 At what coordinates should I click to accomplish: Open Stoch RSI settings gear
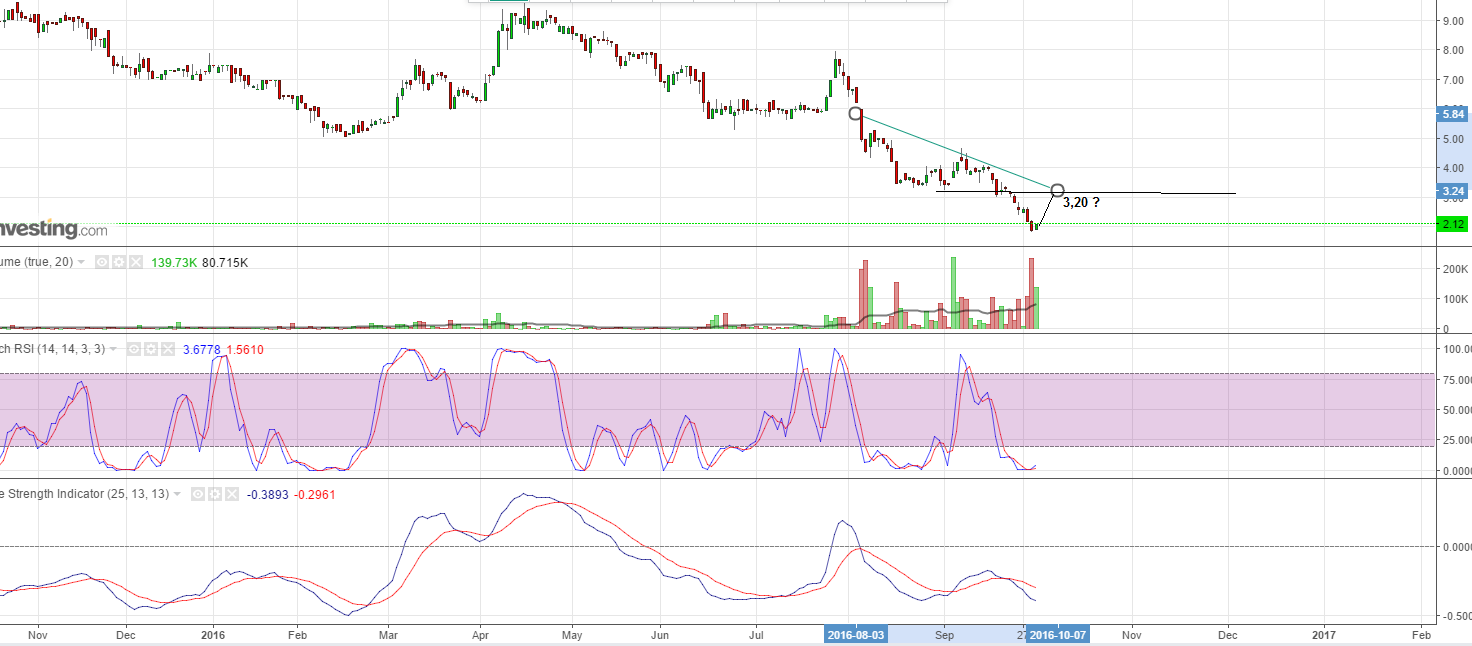149,349
